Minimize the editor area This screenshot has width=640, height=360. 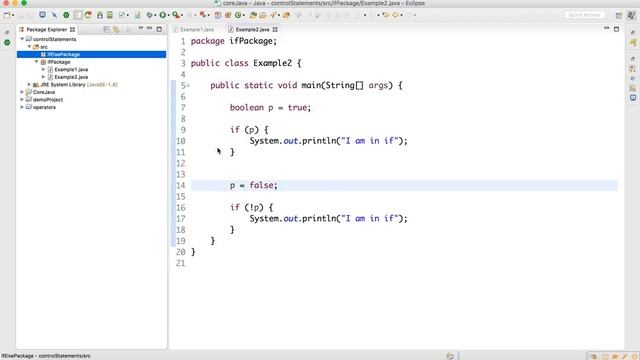pos(607,29)
